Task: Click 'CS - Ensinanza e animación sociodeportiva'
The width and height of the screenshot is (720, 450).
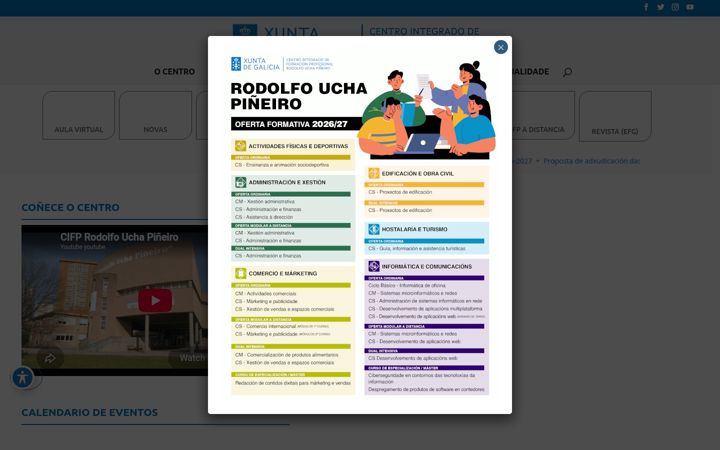Action: [x=282, y=164]
